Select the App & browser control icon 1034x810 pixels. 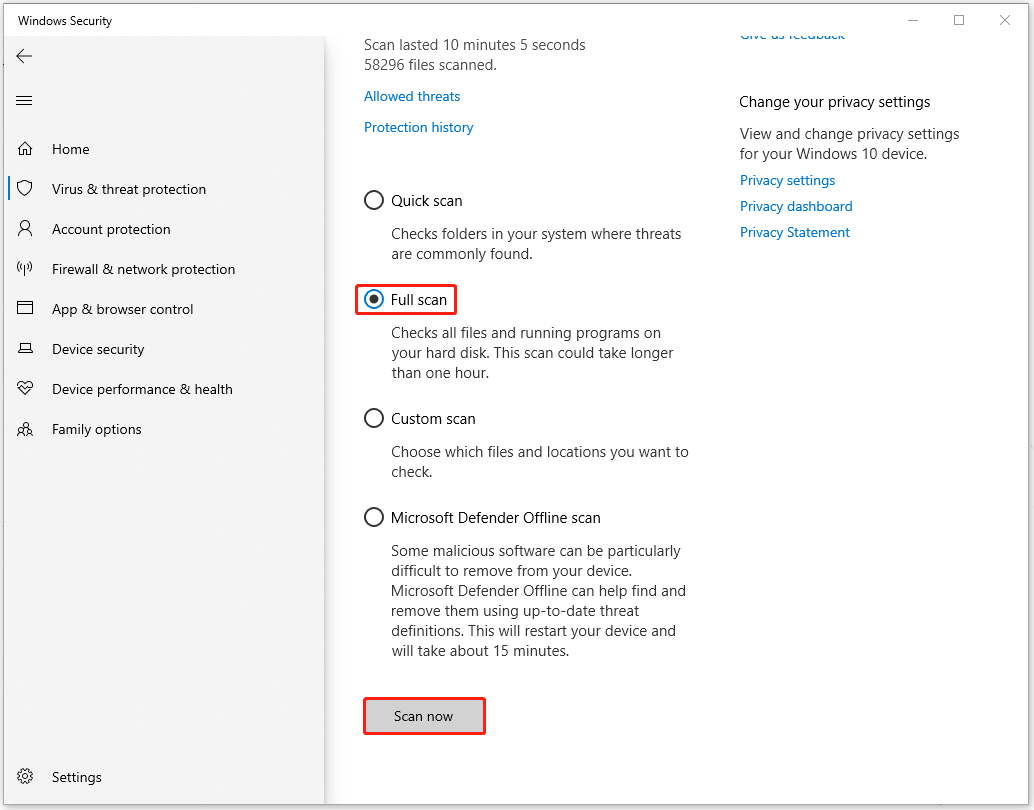coord(25,308)
